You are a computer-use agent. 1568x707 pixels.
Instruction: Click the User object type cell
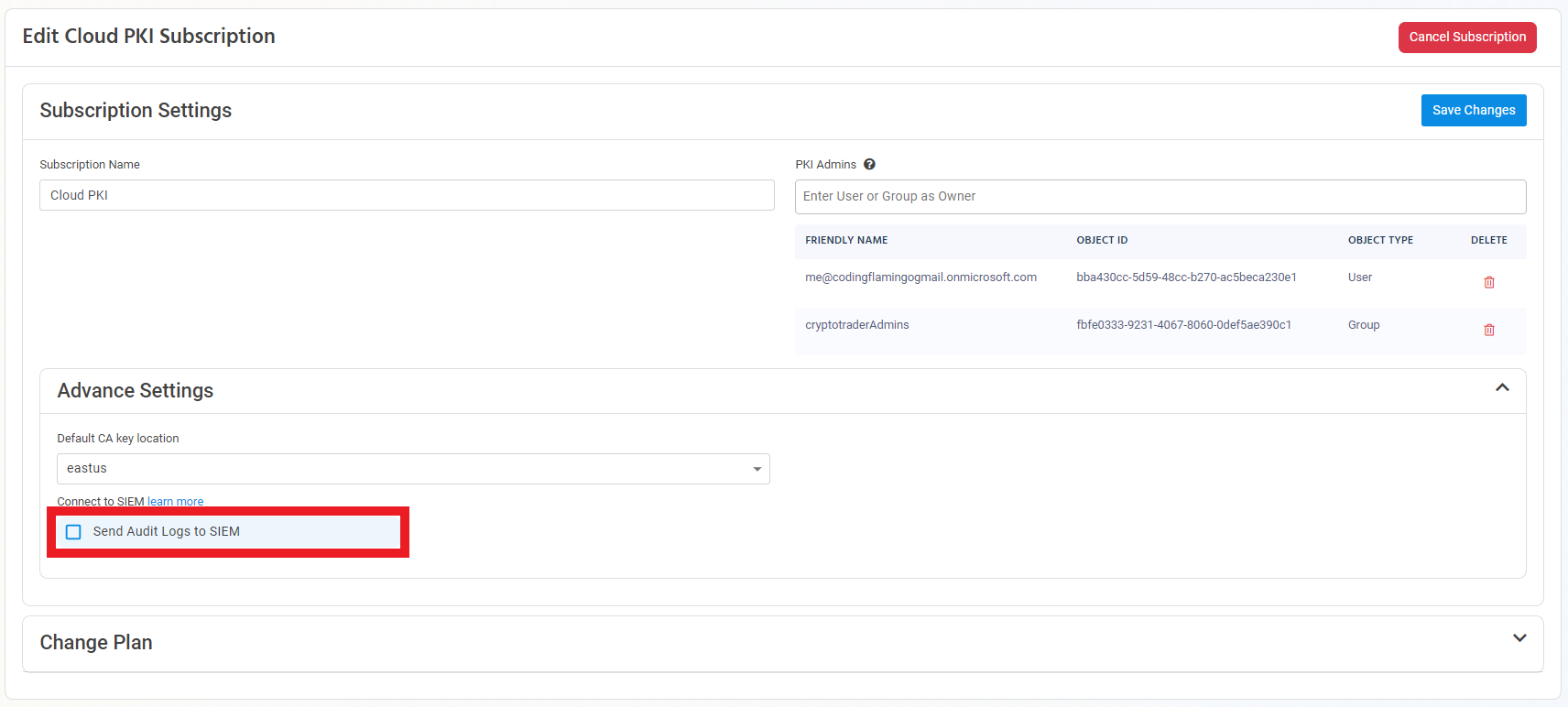(x=1360, y=277)
